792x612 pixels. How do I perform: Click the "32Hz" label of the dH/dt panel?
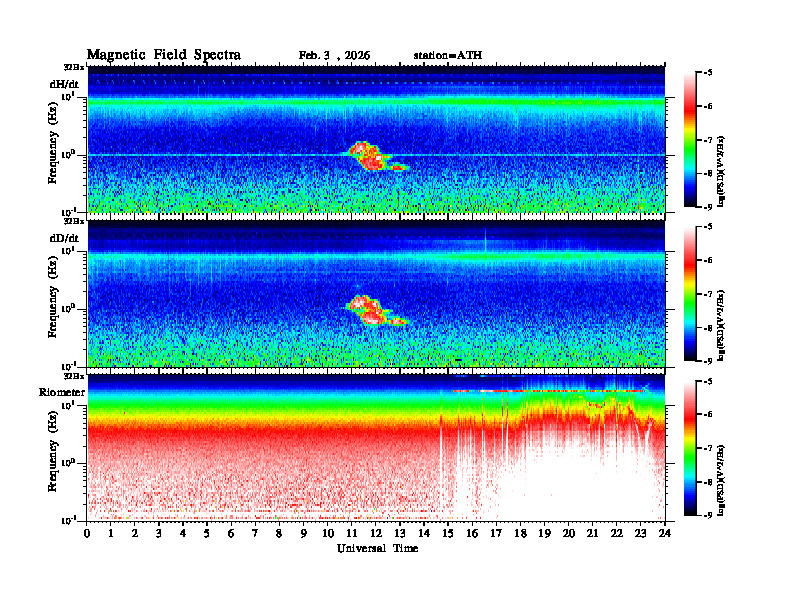tap(74, 67)
